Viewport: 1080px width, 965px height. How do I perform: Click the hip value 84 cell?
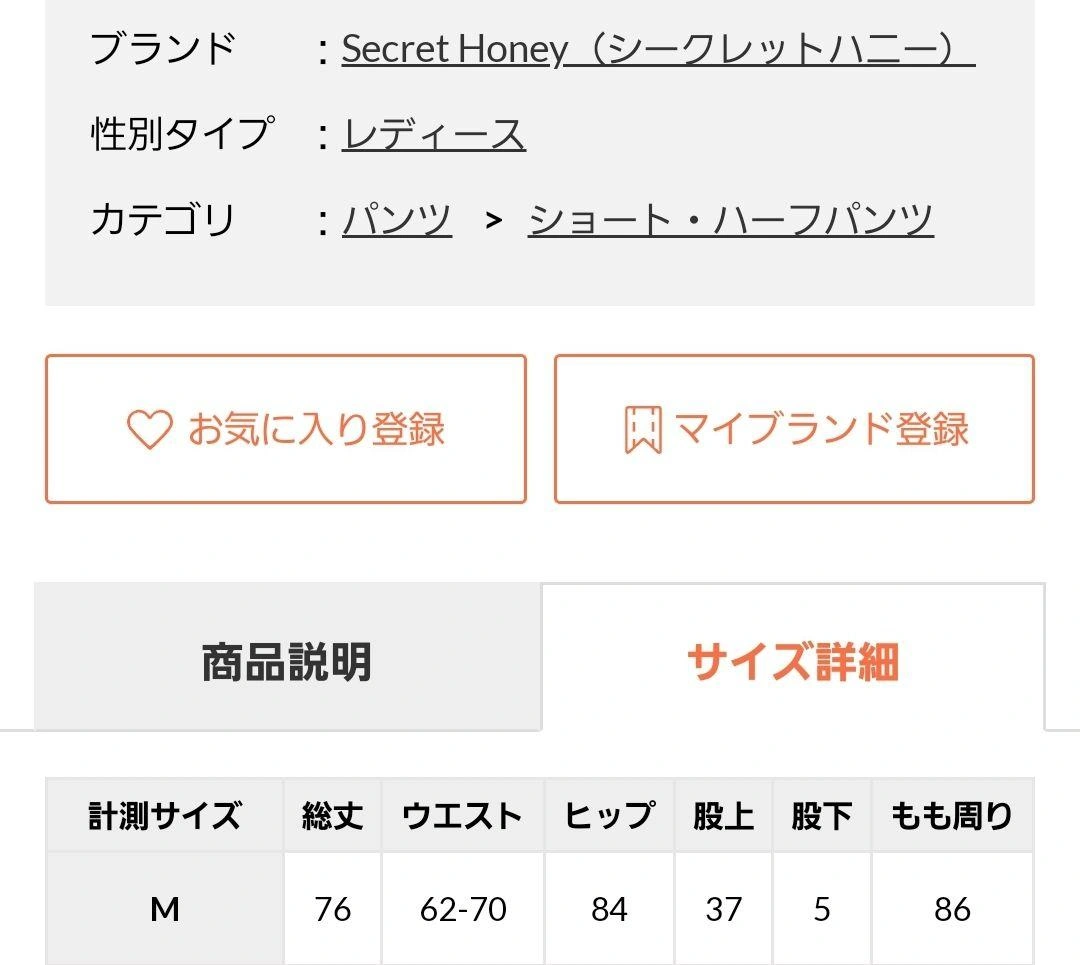pyautogui.click(x=609, y=909)
